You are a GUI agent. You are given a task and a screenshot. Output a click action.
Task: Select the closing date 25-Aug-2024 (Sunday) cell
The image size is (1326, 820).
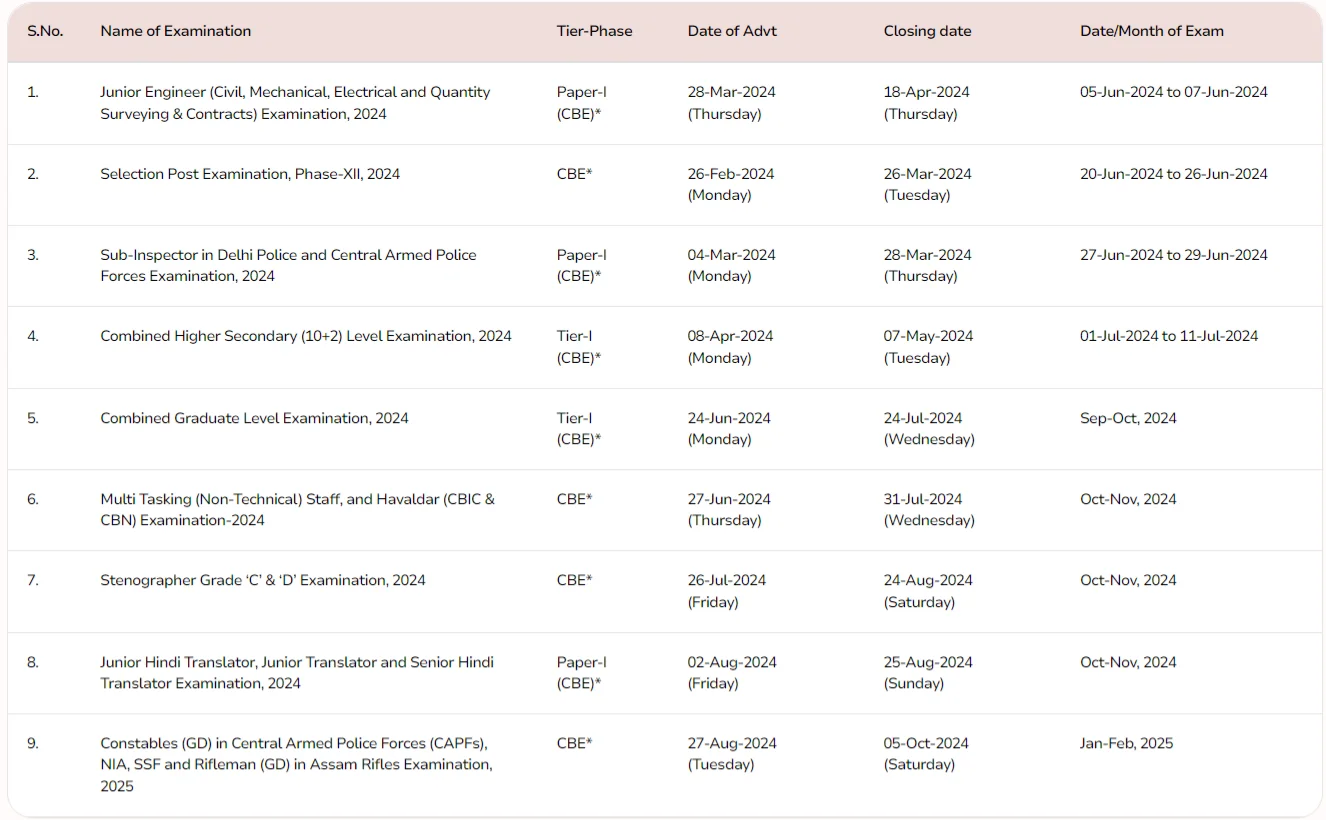click(x=927, y=672)
